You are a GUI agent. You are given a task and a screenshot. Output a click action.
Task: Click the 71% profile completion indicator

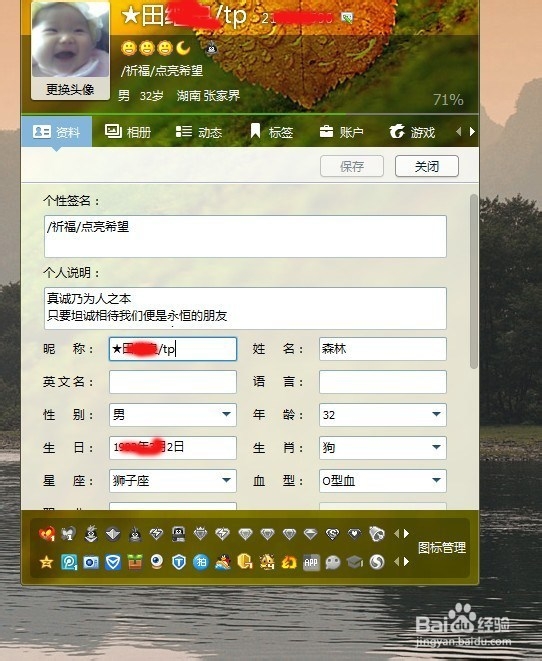coord(448,99)
